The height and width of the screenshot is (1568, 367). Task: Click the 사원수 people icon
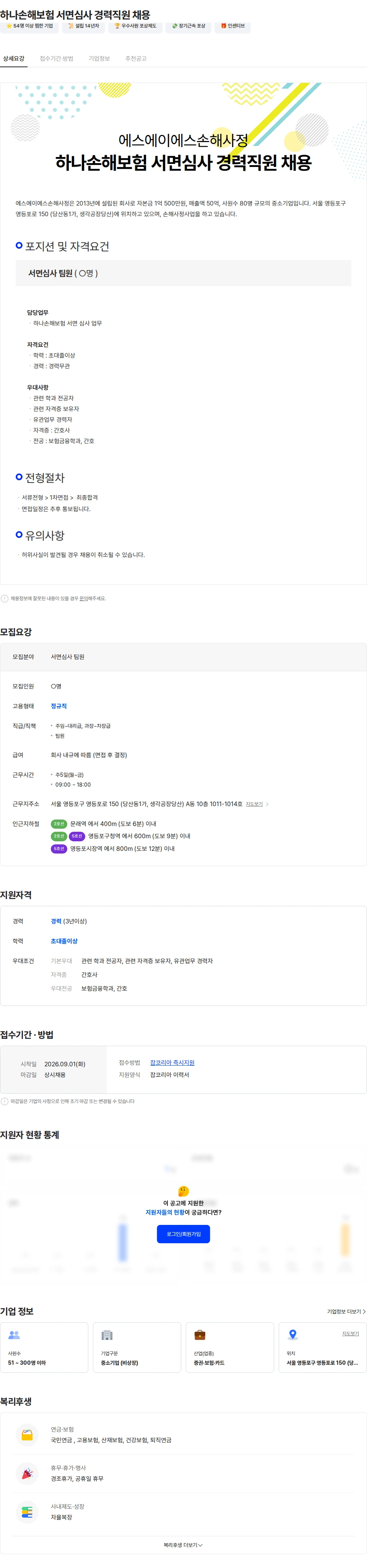(x=14, y=1335)
